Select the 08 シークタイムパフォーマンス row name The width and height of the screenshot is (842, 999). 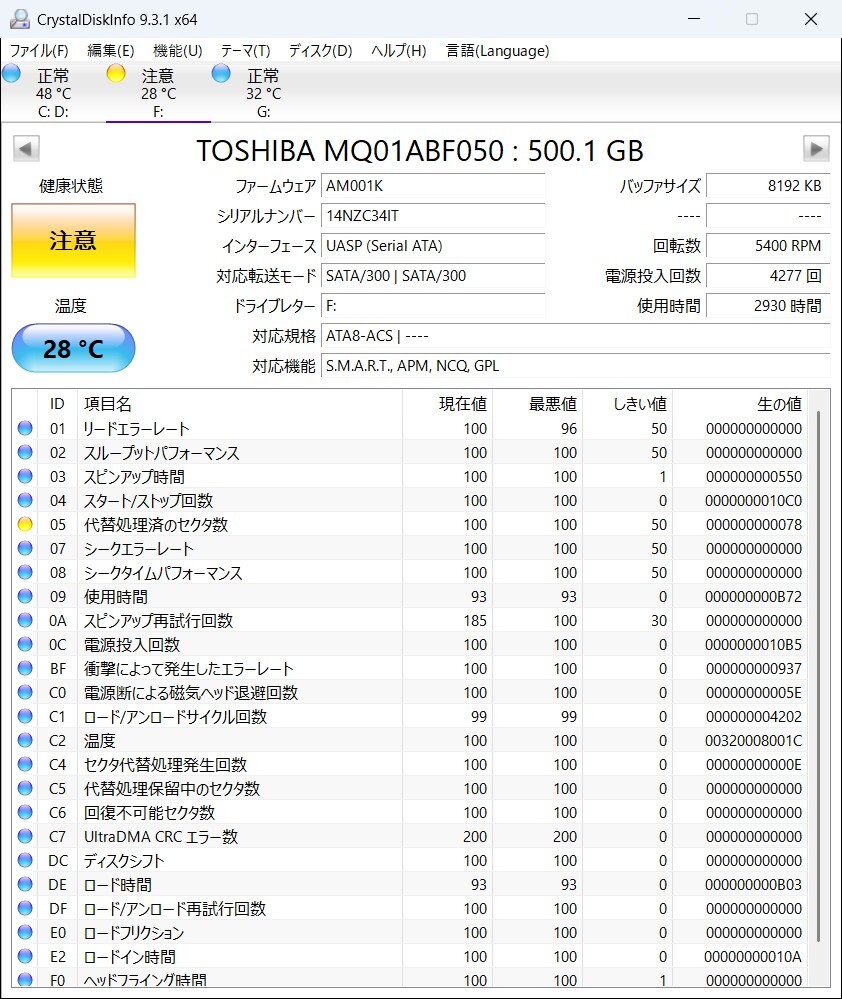[x=163, y=572]
